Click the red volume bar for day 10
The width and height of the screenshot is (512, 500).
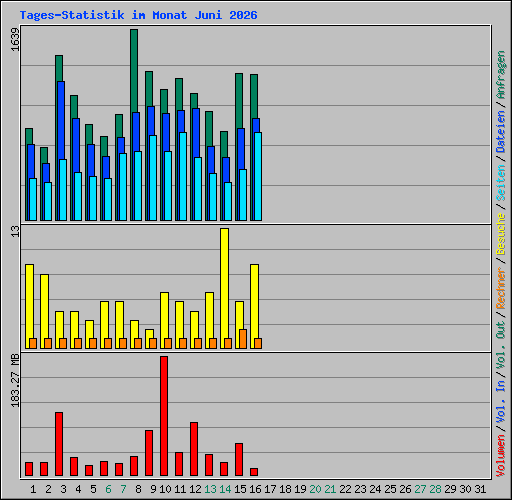coord(164,416)
